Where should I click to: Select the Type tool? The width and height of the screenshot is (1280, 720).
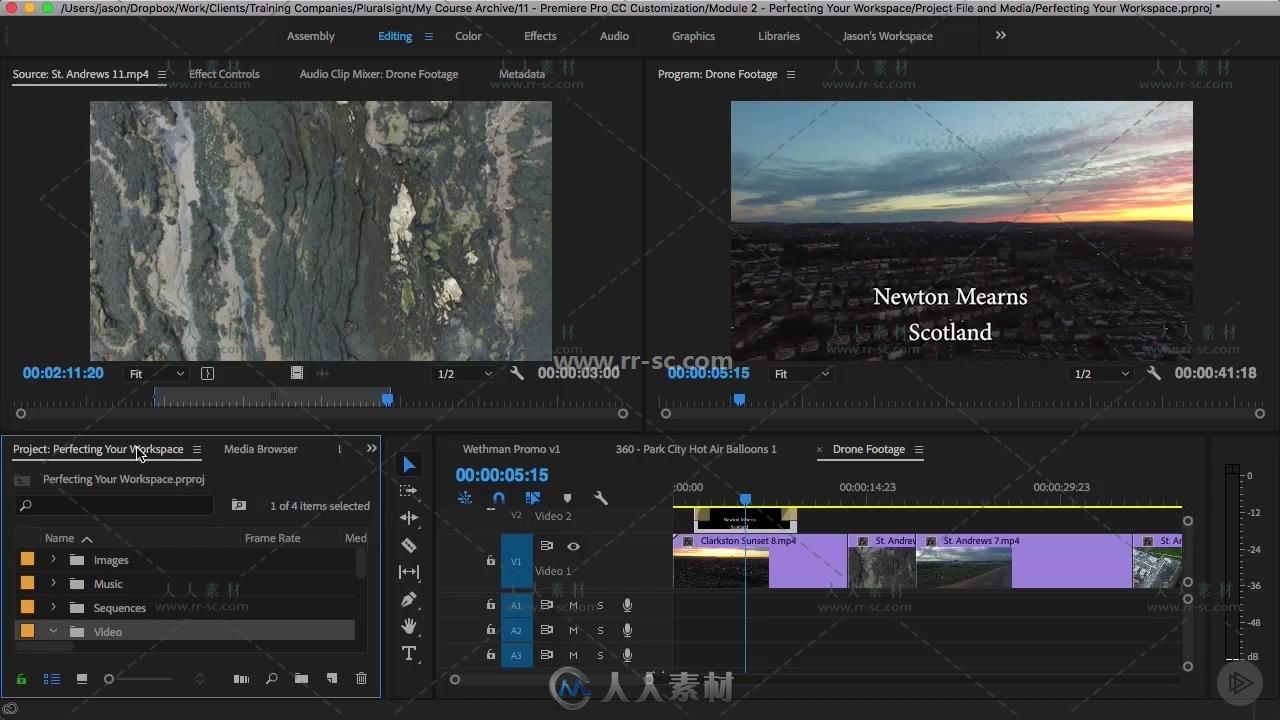tap(409, 653)
